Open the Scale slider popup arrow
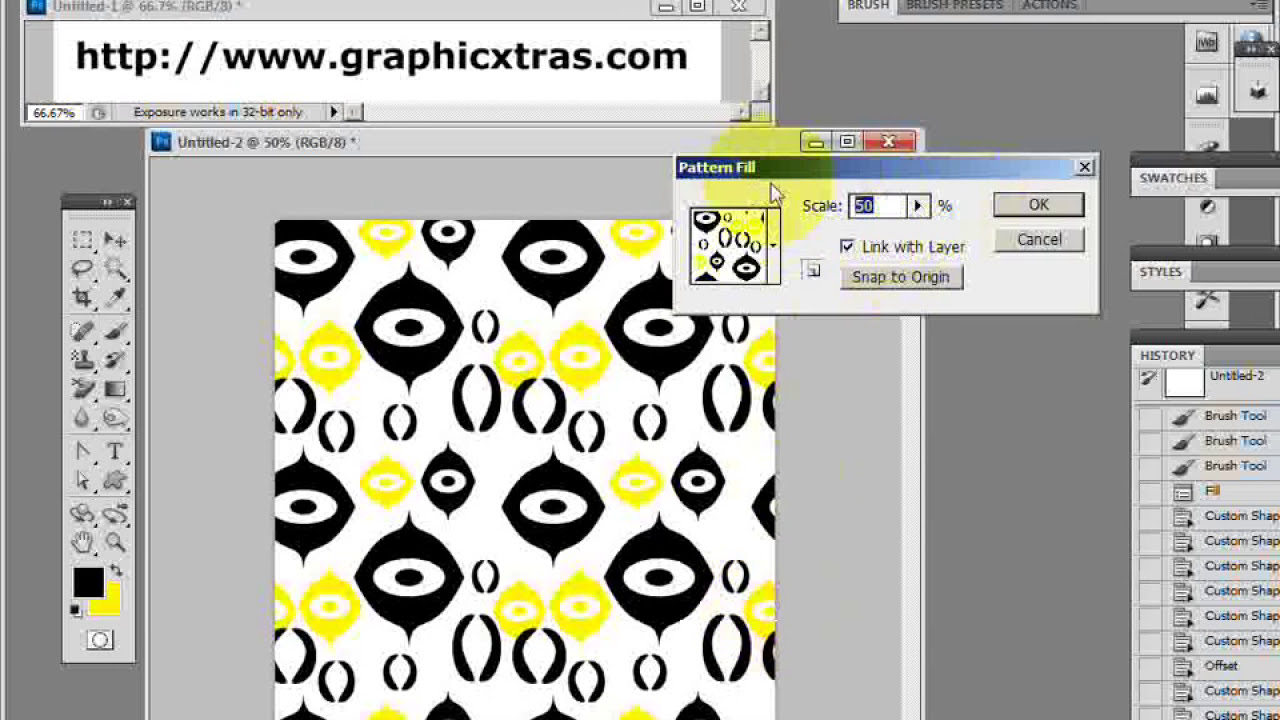Screen dimensions: 1280x720 [917, 206]
